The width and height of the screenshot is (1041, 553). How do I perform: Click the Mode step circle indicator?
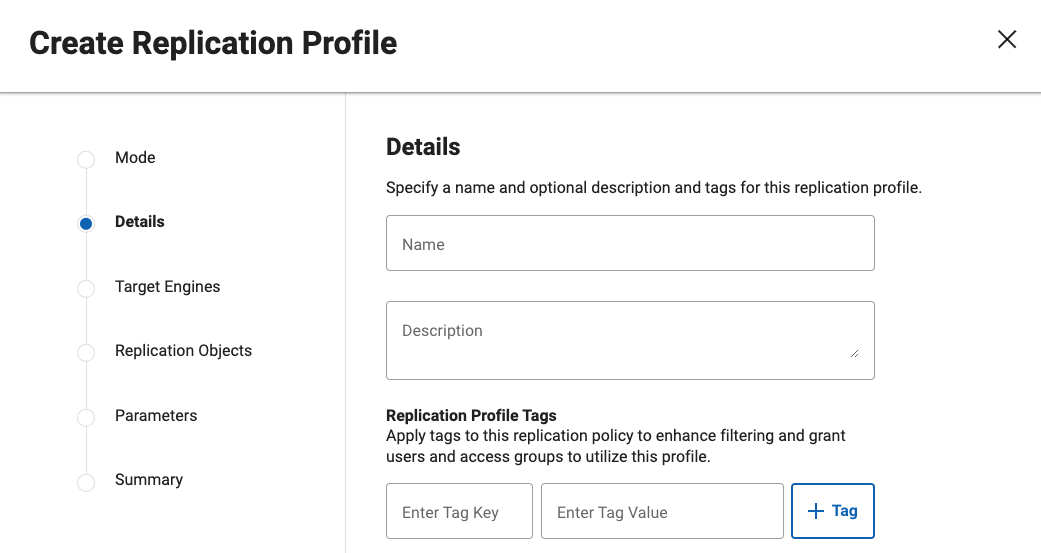pos(86,159)
